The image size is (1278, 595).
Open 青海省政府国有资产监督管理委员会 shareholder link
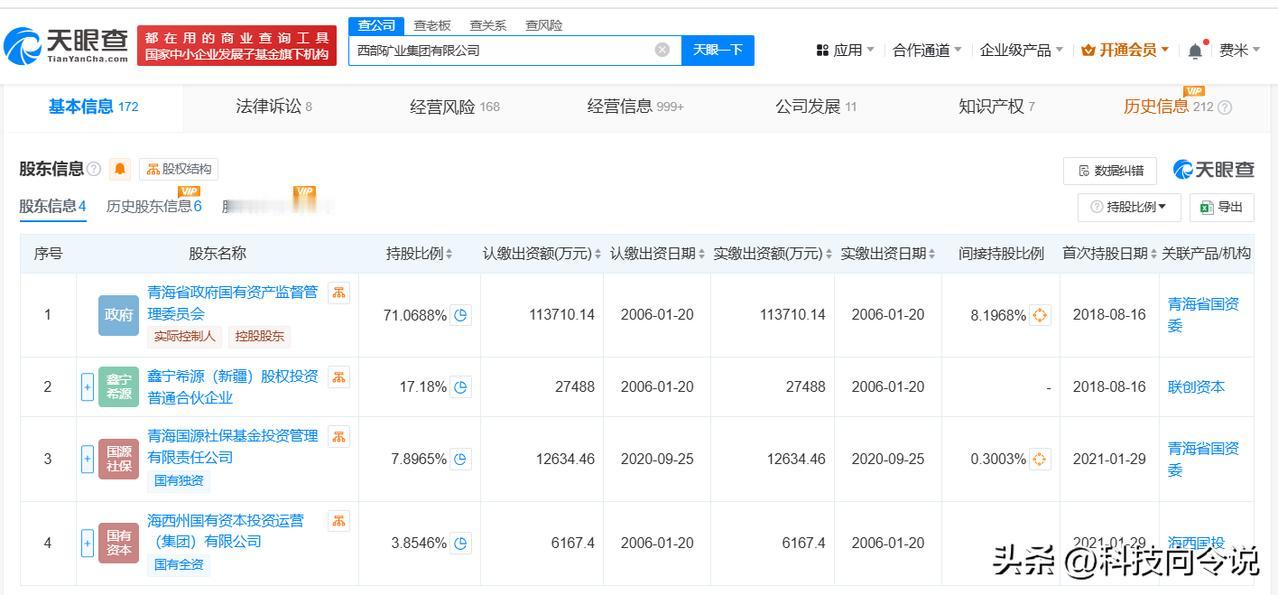pos(233,302)
